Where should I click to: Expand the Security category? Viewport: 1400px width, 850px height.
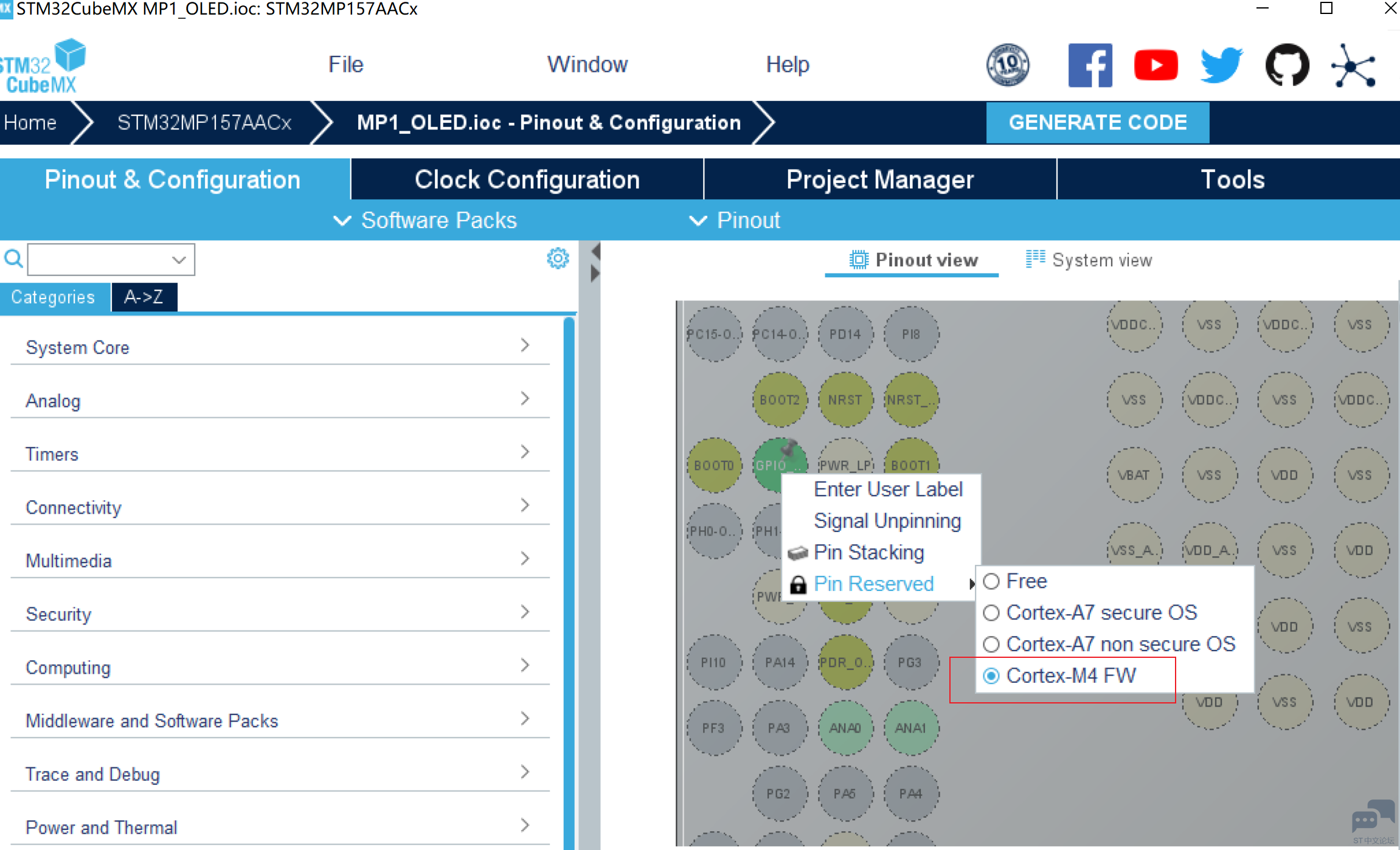tap(280, 613)
